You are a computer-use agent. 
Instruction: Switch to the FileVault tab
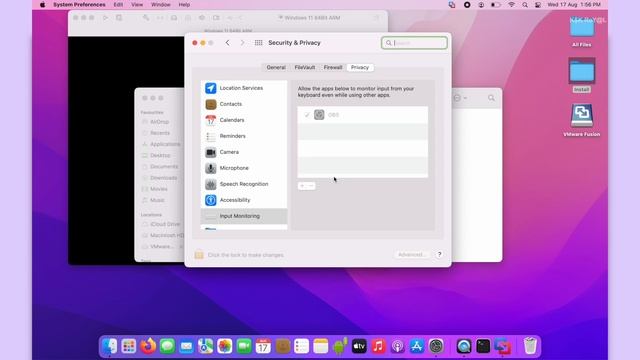[304, 67]
